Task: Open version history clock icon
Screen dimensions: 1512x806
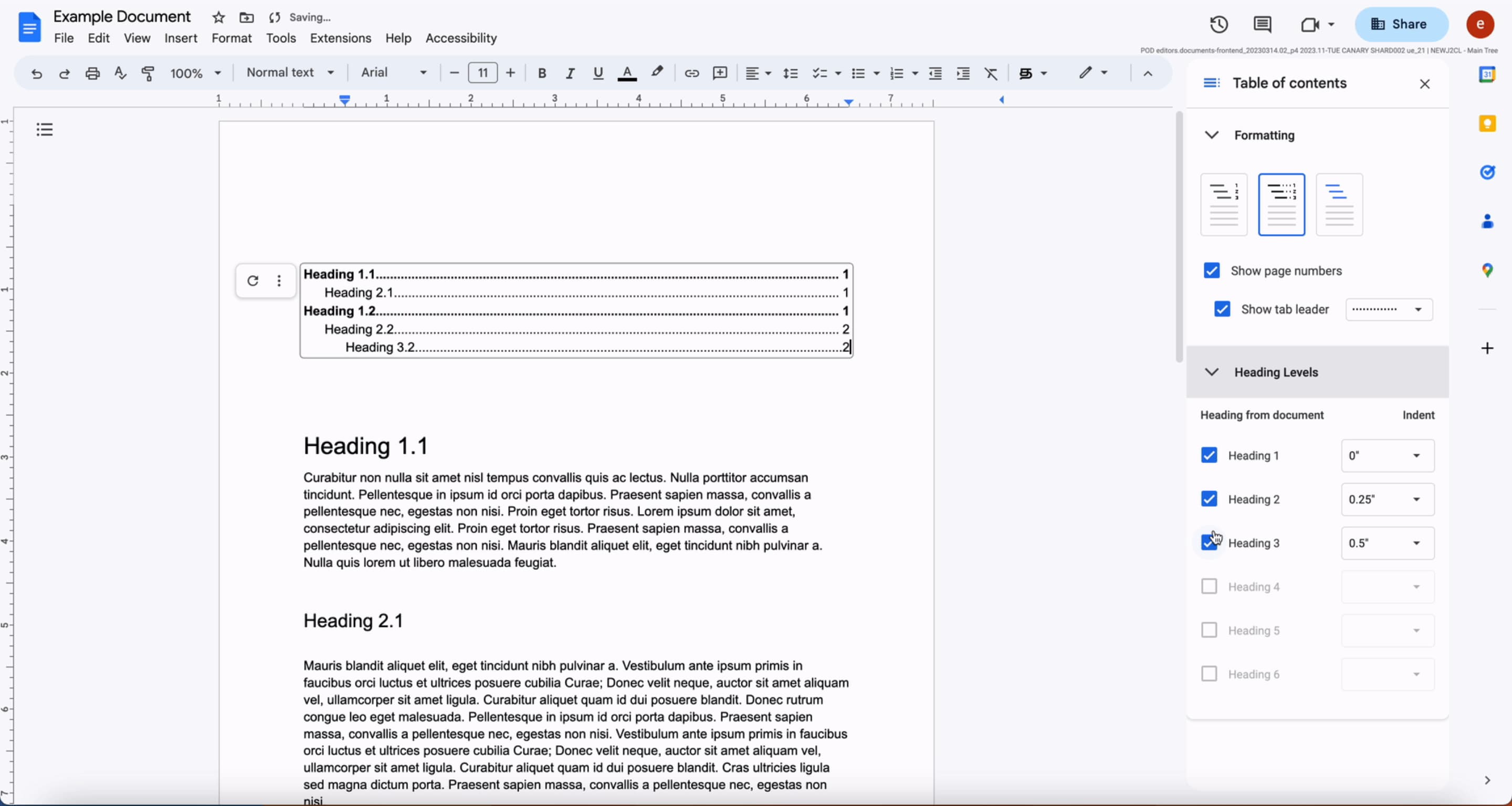Action: (x=1219, y=24)
